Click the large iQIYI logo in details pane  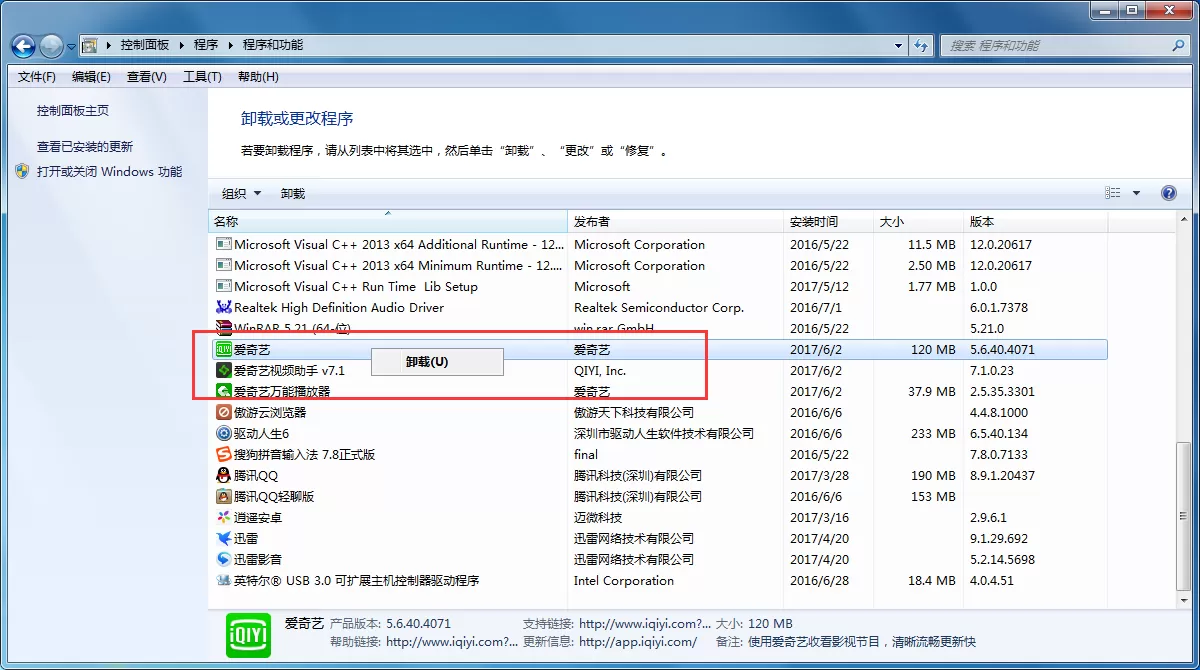(x=249, y=634)
